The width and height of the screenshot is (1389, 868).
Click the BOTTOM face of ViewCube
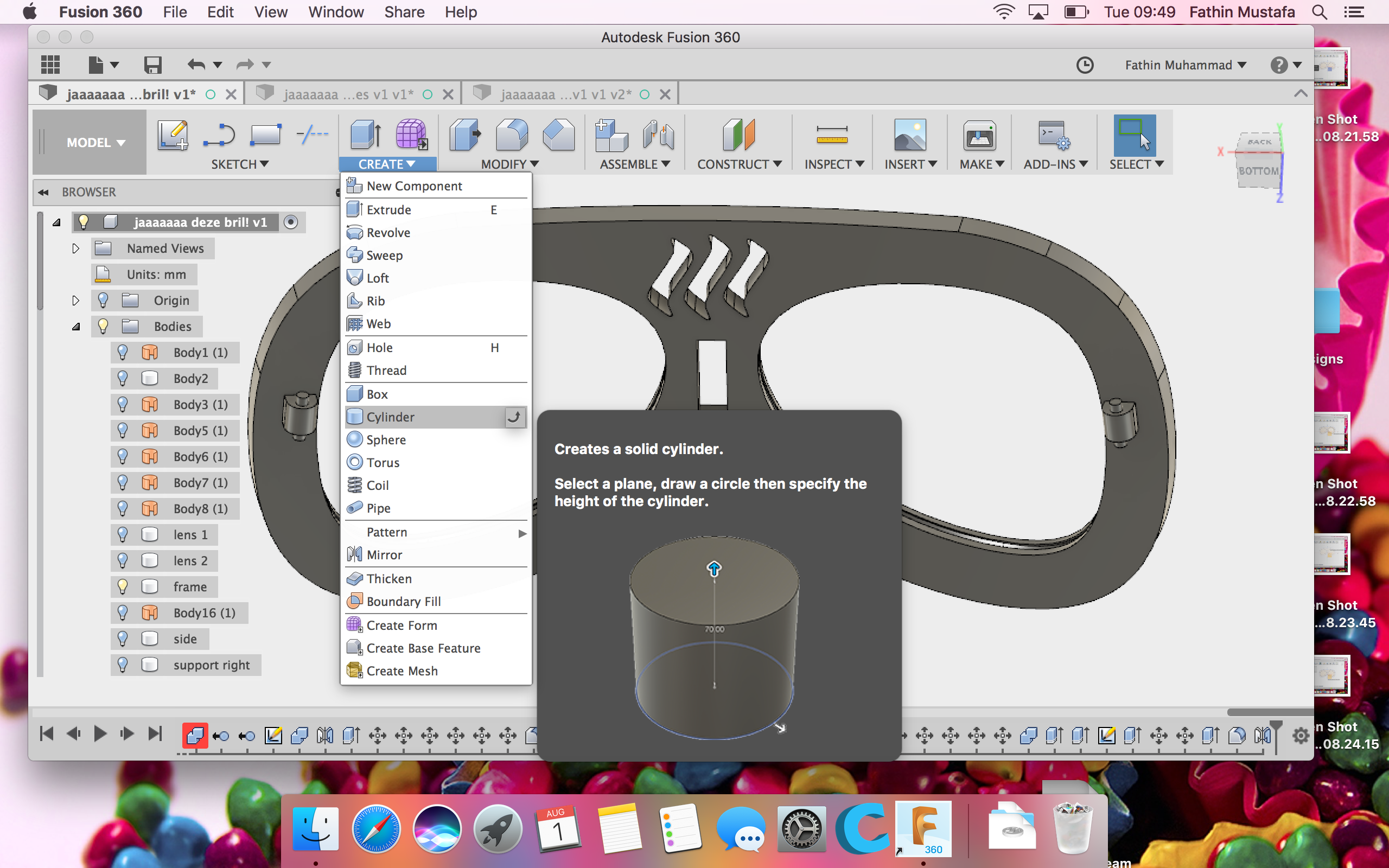1258,171
